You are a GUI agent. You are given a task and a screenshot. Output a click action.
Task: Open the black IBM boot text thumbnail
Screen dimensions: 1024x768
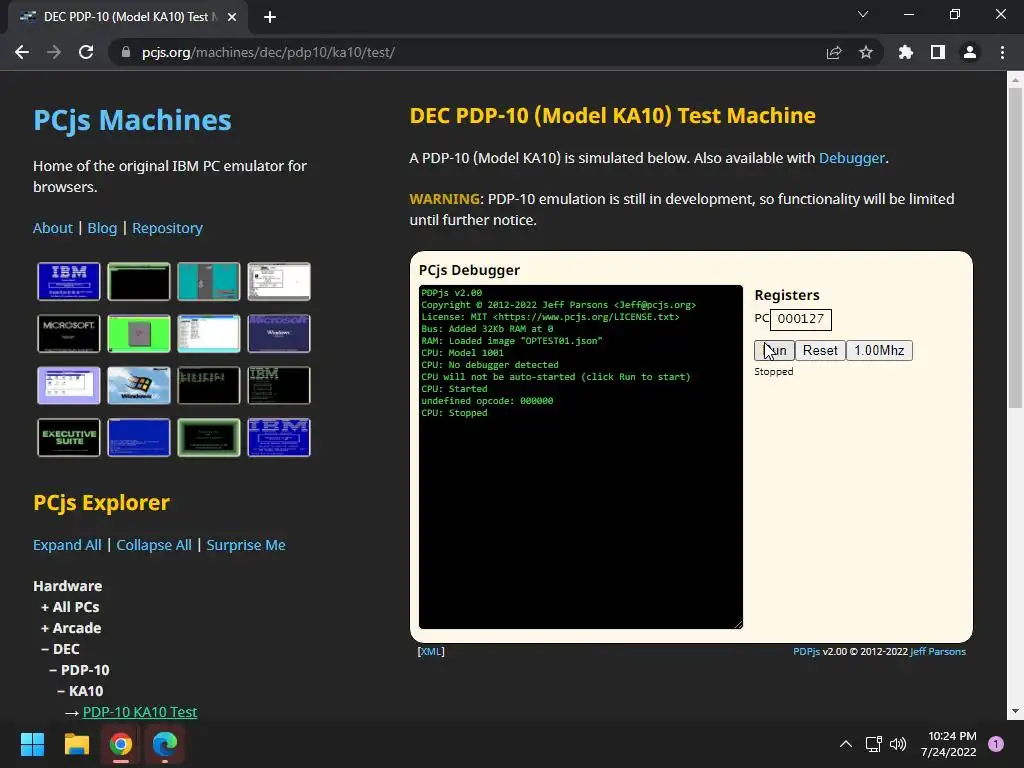tap(279, 385)
